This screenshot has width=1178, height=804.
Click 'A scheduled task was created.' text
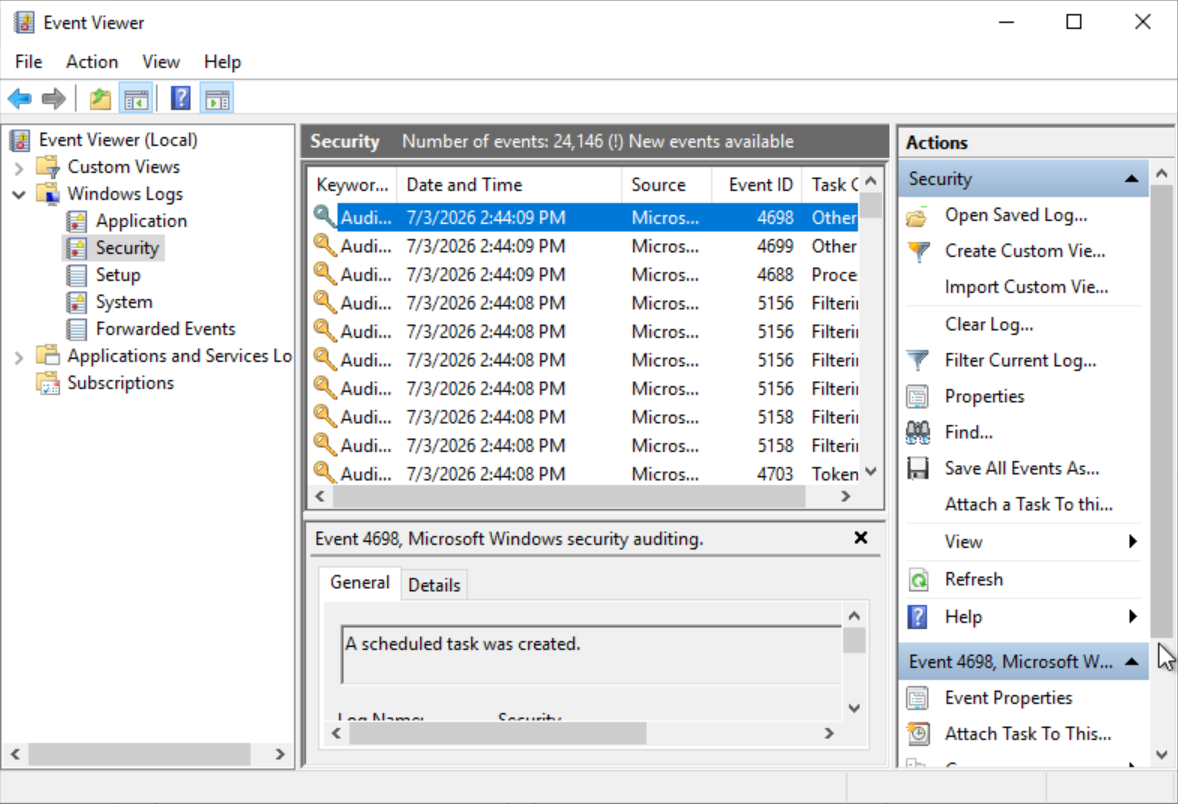tap(463, 644)
